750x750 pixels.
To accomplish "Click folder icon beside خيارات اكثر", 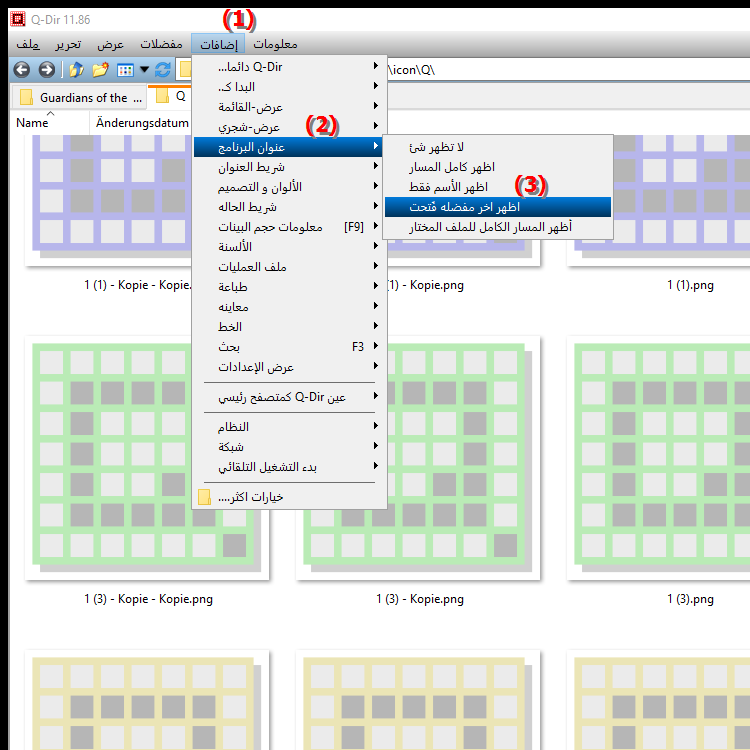I will (x=204, y=497).
